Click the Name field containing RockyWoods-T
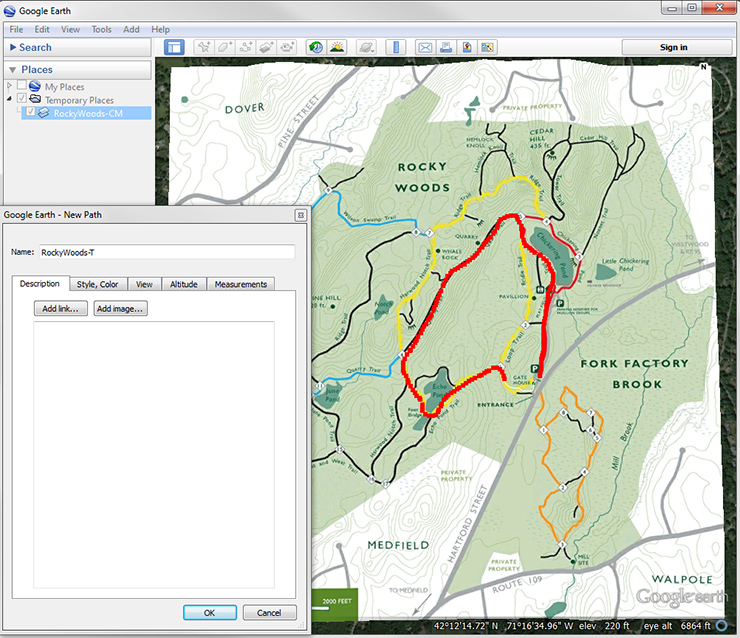740x638 pixels. [x=166, y=252]
